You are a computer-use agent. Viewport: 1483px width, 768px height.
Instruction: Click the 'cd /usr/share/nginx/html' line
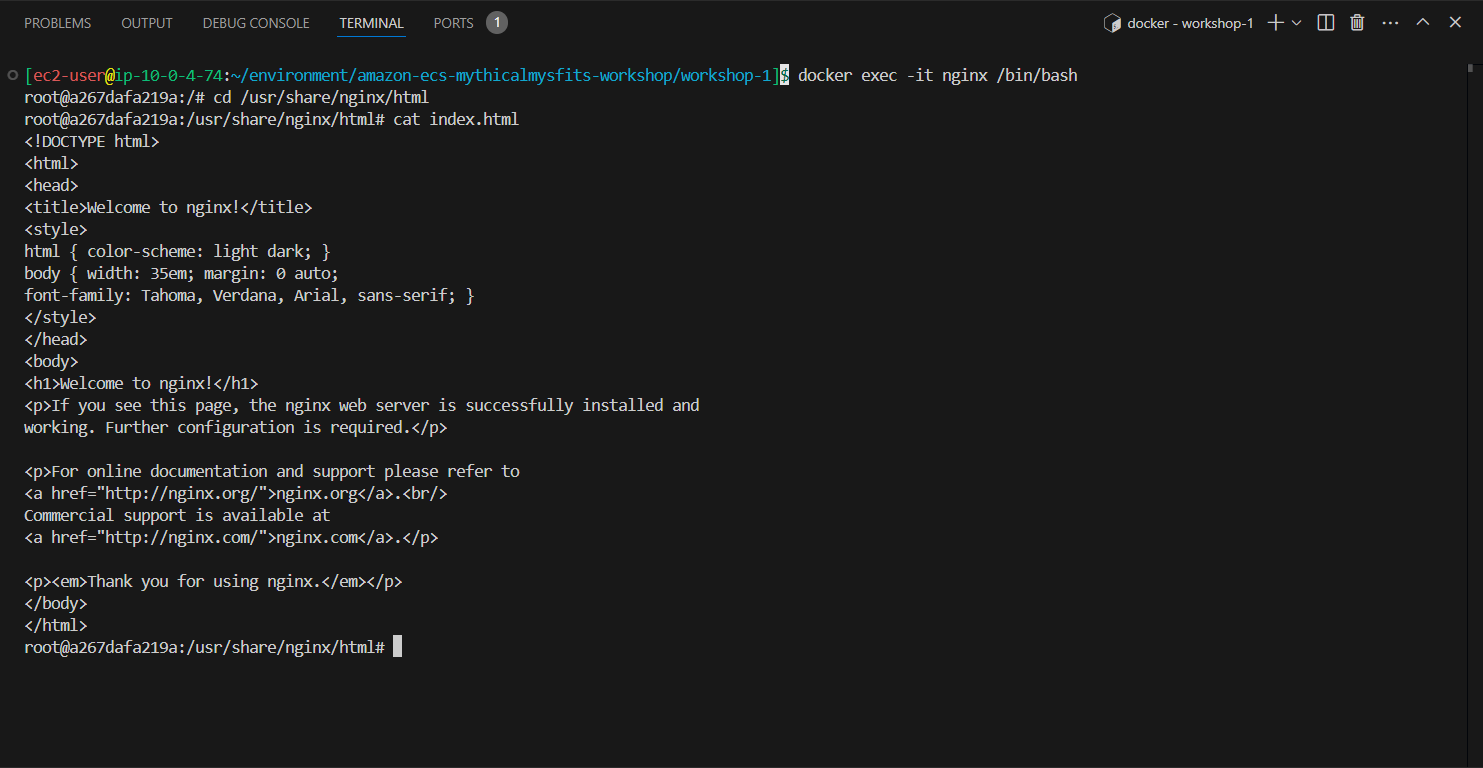click(226, 97)
